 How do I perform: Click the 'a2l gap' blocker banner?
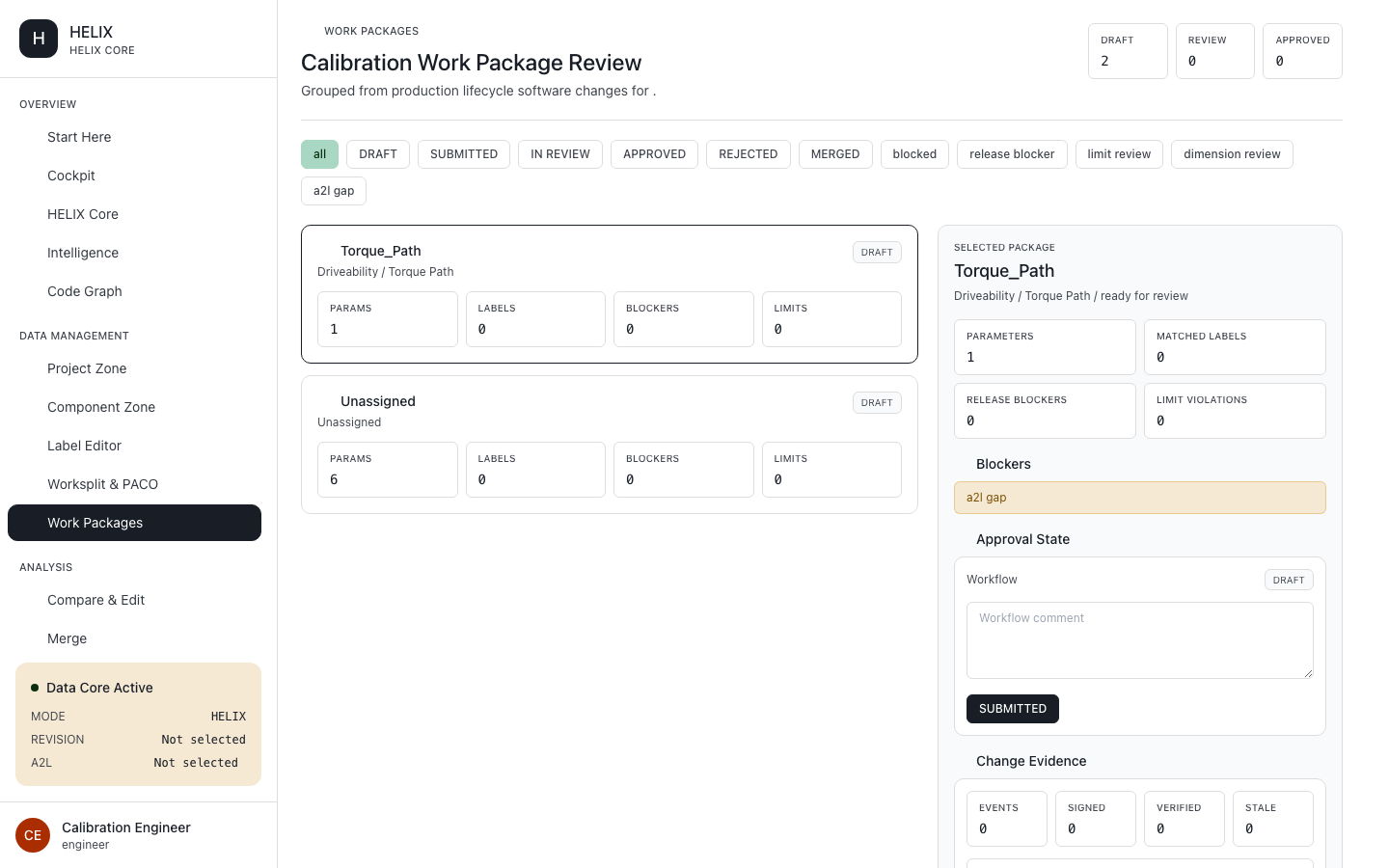click(1140, 498)
